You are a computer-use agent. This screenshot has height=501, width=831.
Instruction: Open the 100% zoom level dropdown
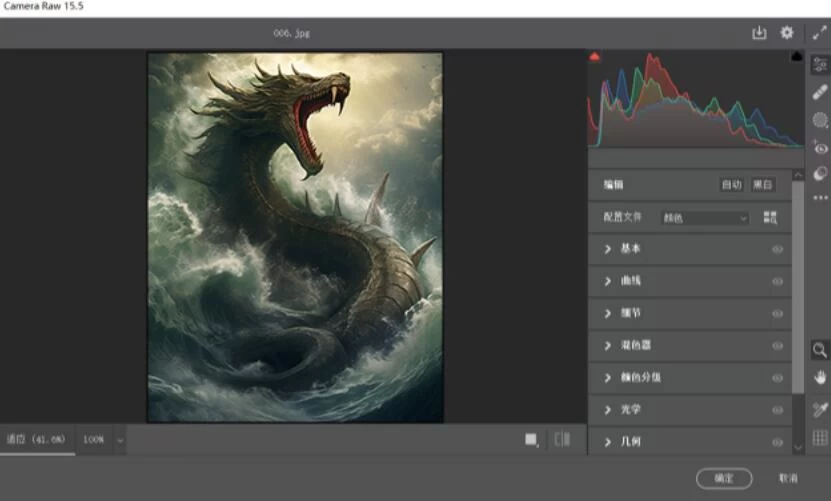click(x=104, y=439)
